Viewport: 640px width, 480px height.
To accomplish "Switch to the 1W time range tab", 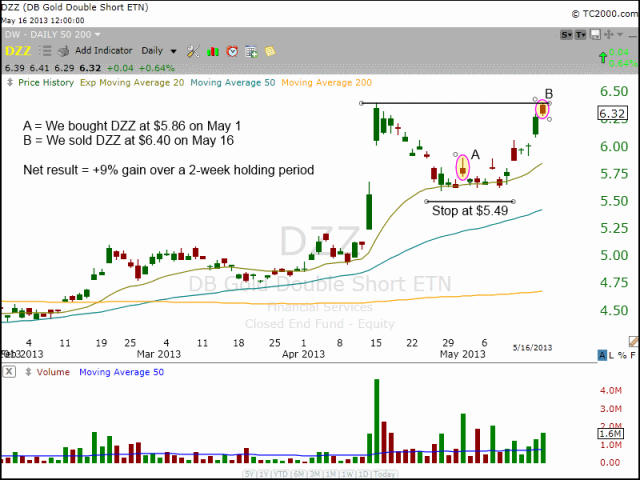I will 347,474.
